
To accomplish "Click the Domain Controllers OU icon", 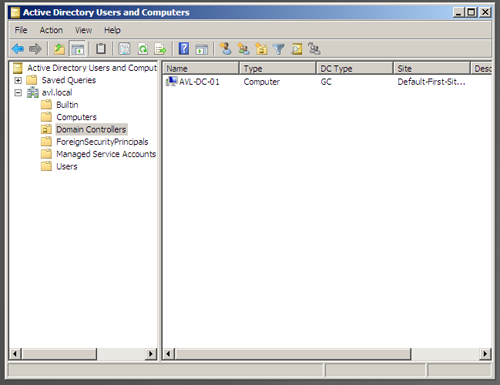I will [46, 129].
